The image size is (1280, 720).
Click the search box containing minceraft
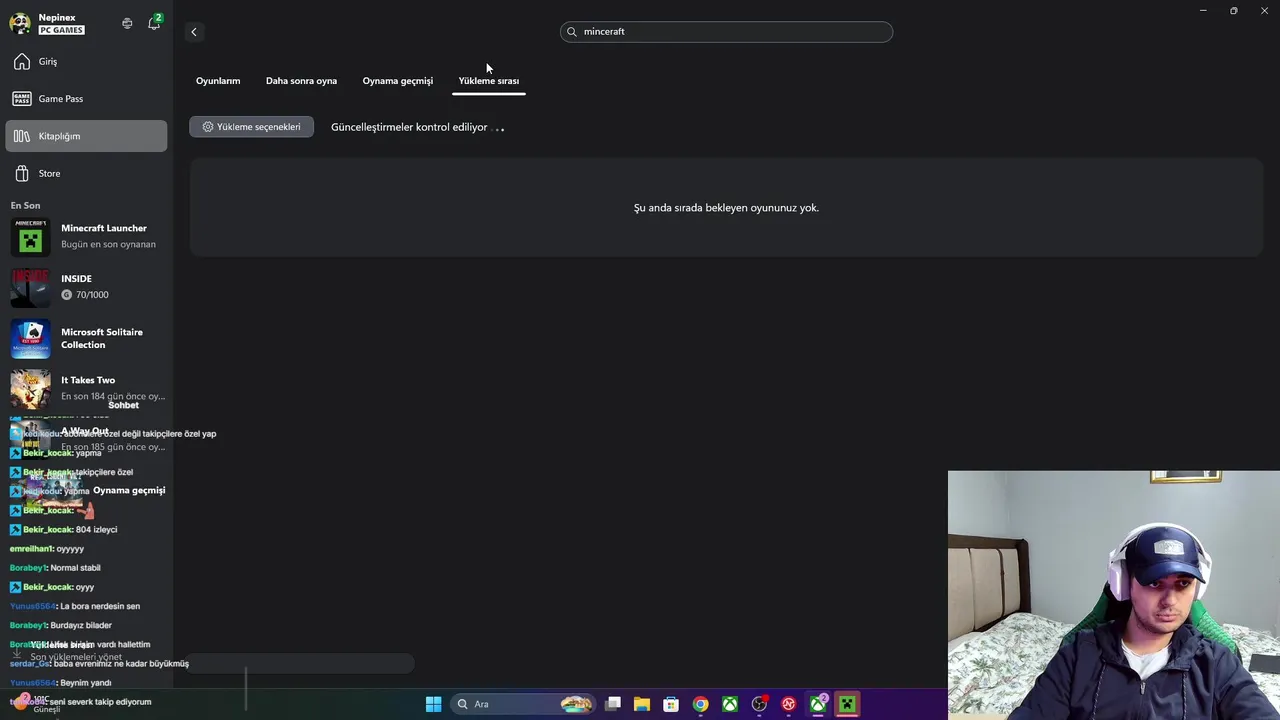pos(726,32)
